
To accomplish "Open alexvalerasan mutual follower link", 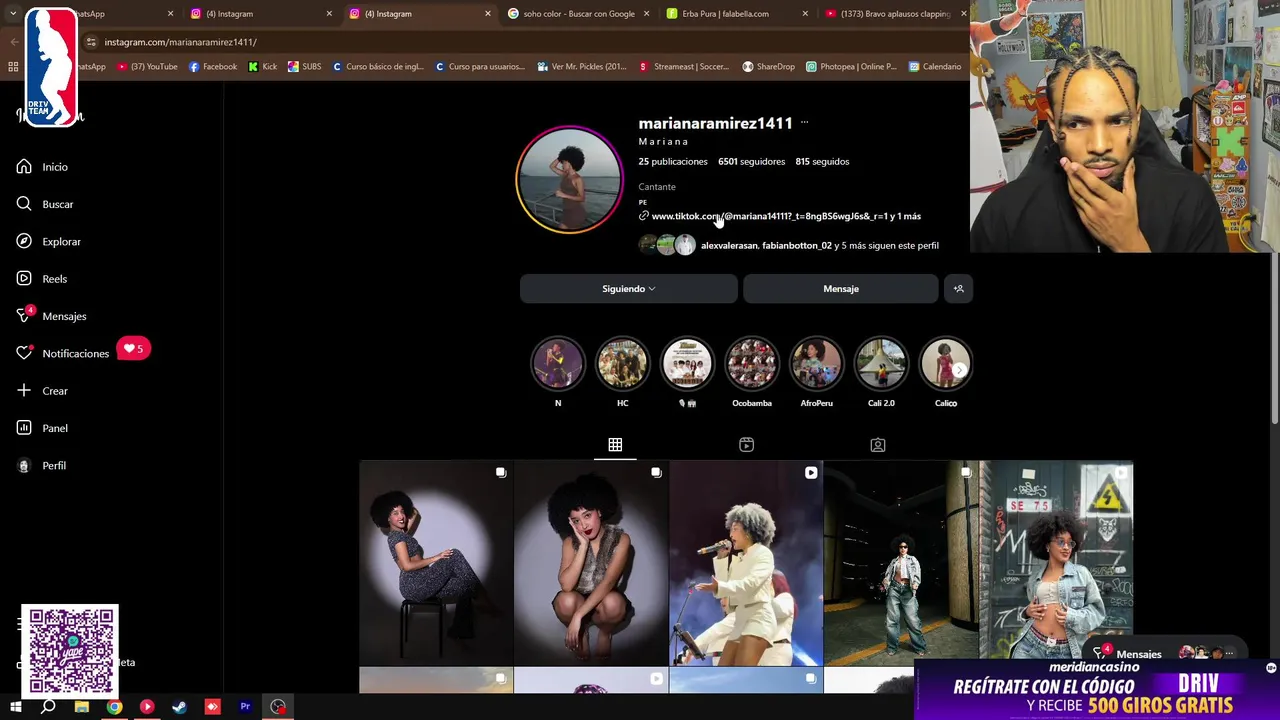I will [x=729, y=245].
